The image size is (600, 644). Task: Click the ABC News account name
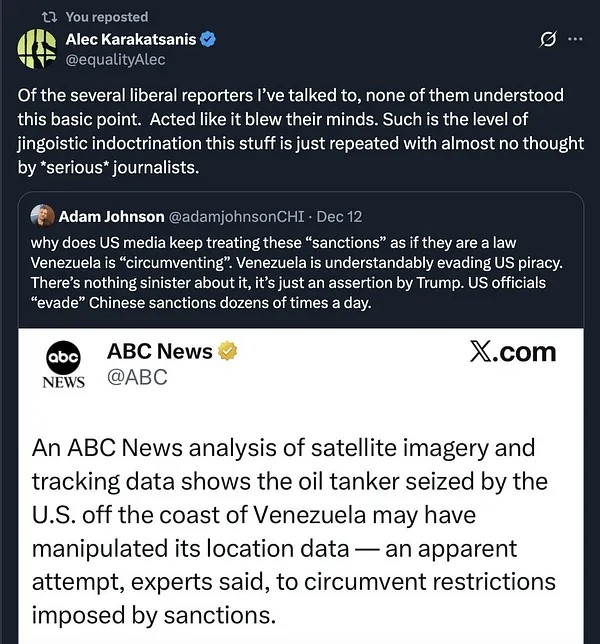coord(160,351)
